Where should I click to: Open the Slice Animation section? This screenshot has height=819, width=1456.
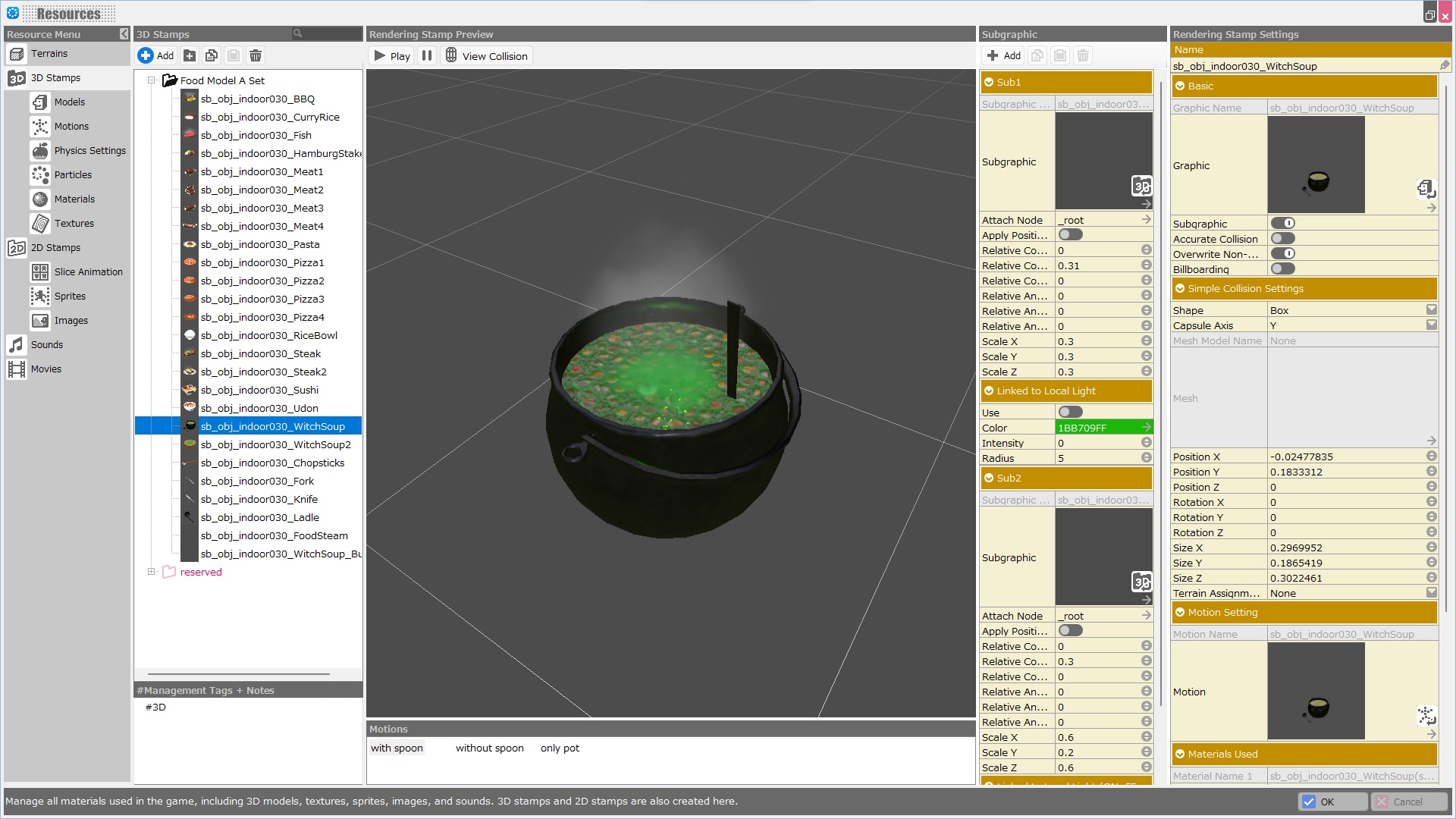click(87, 272)
